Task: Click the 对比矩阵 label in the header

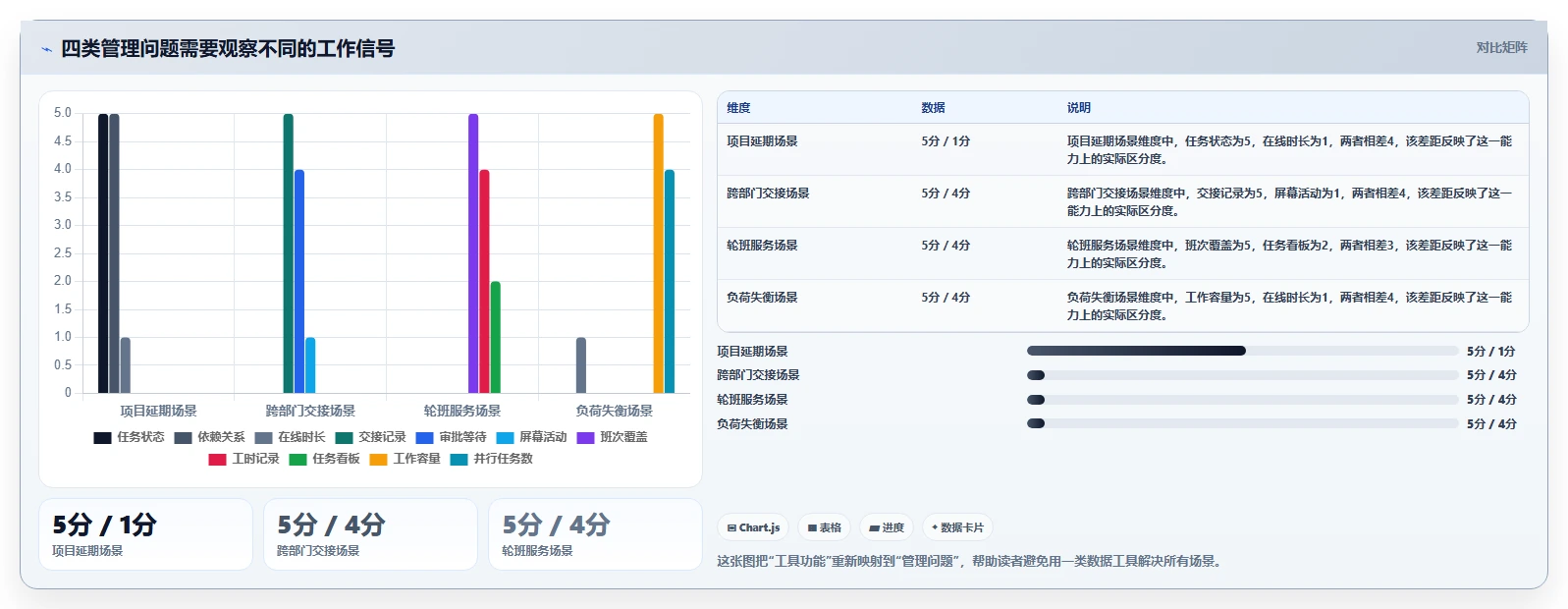Action: click(1501, 47)
